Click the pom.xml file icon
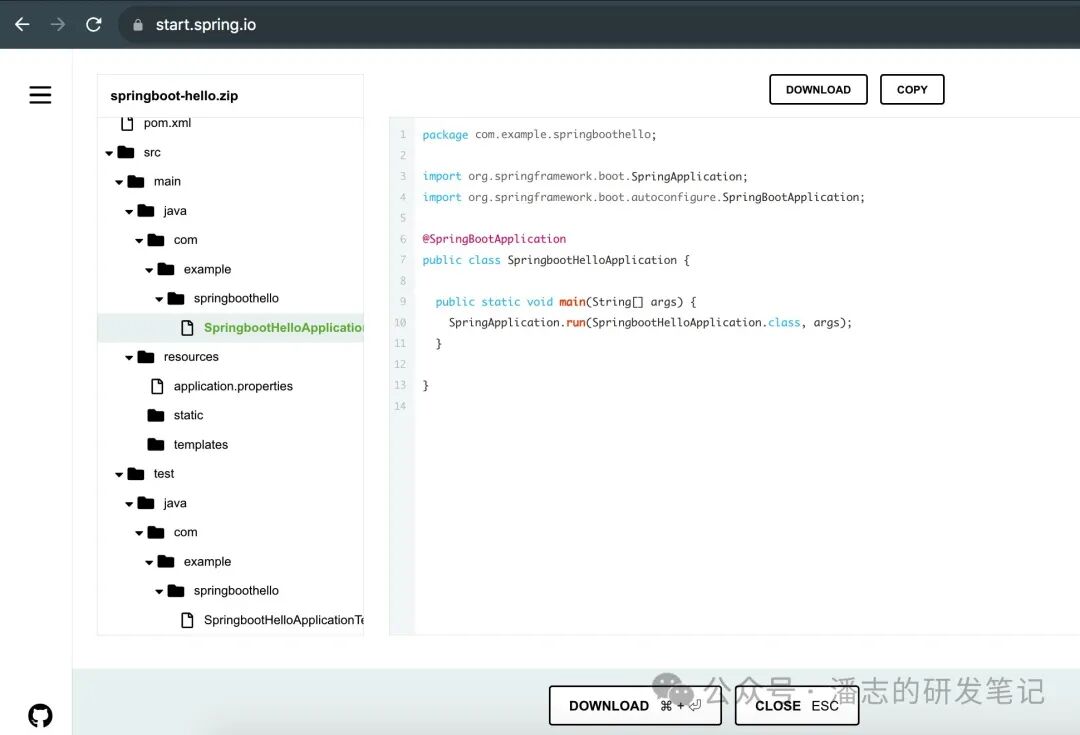1080x735 pixels. pos(127,123)
